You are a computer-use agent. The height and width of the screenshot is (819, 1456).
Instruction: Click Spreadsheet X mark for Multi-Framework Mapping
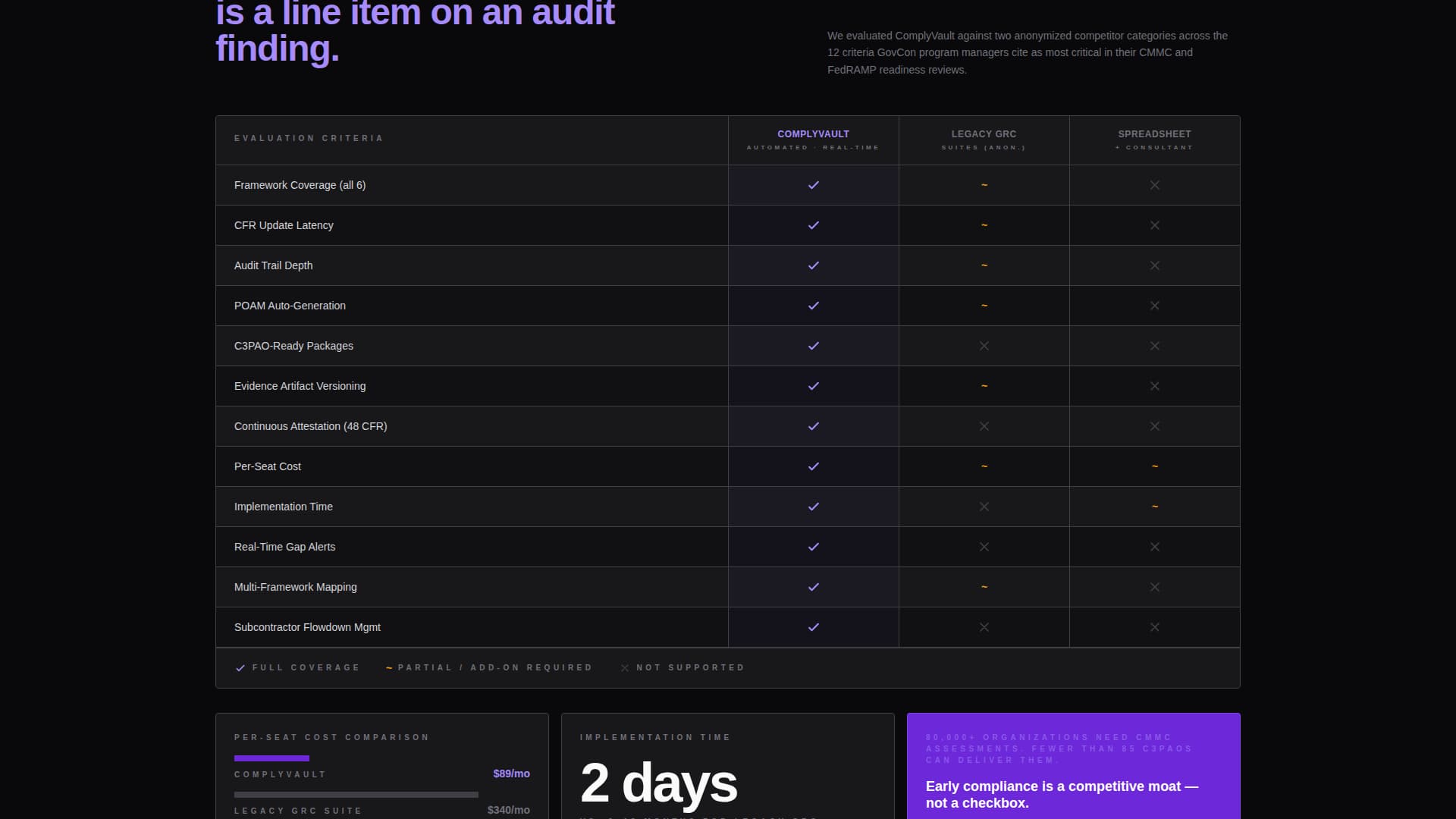pos(1155,587)
